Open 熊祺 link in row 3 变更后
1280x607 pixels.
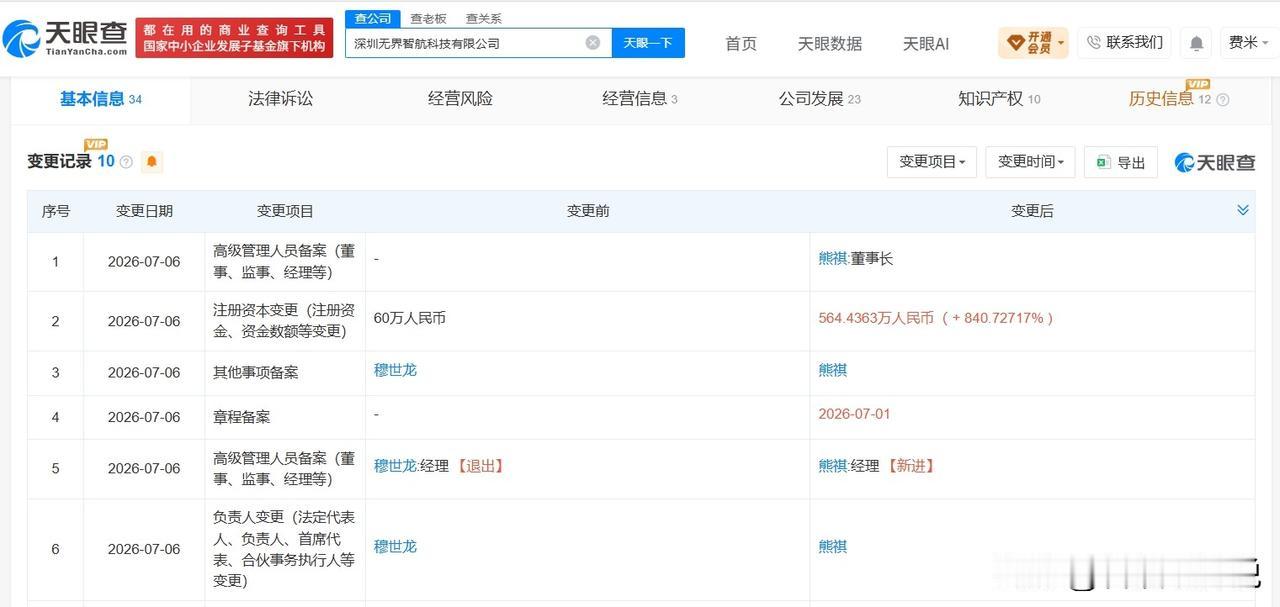click(832, 370)
